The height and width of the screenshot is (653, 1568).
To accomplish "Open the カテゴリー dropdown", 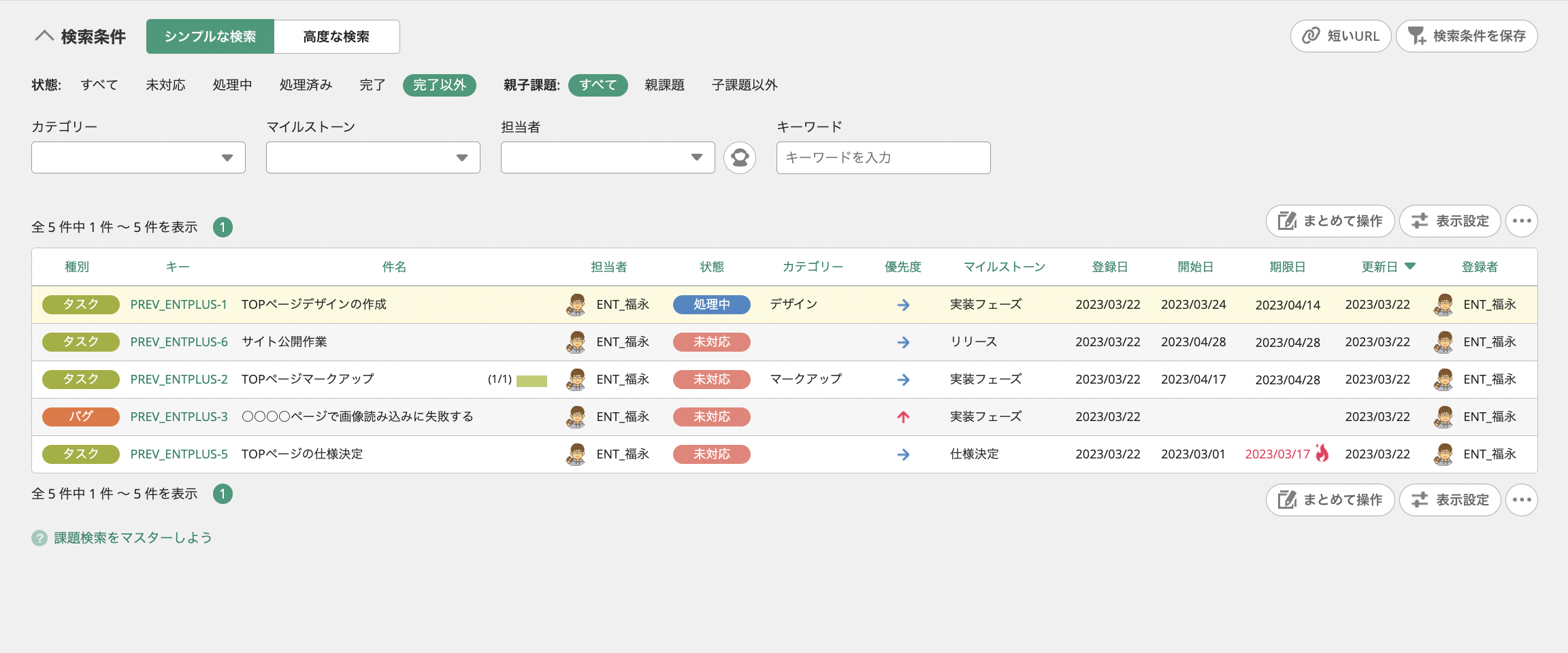I will pyautogui.click(x=137, y=157).
